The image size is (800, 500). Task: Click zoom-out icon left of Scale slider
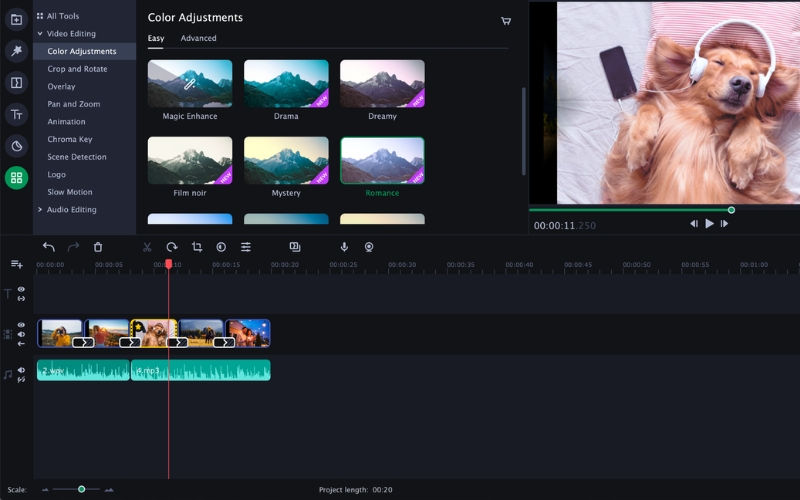[45, 490]
